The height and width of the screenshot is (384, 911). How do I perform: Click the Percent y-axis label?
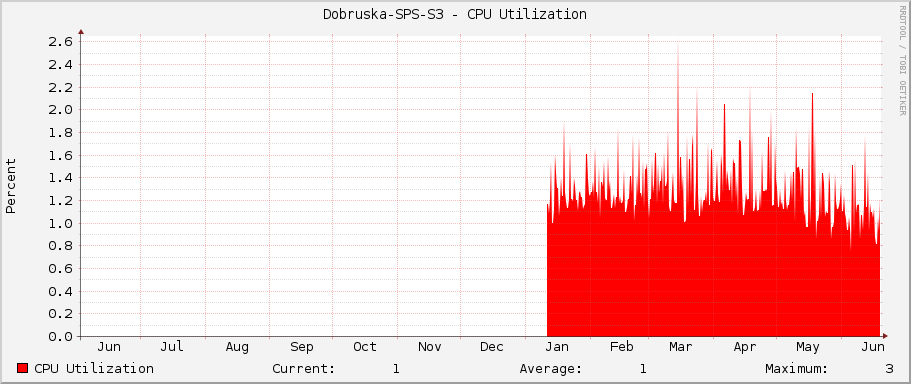pos(11,185)
